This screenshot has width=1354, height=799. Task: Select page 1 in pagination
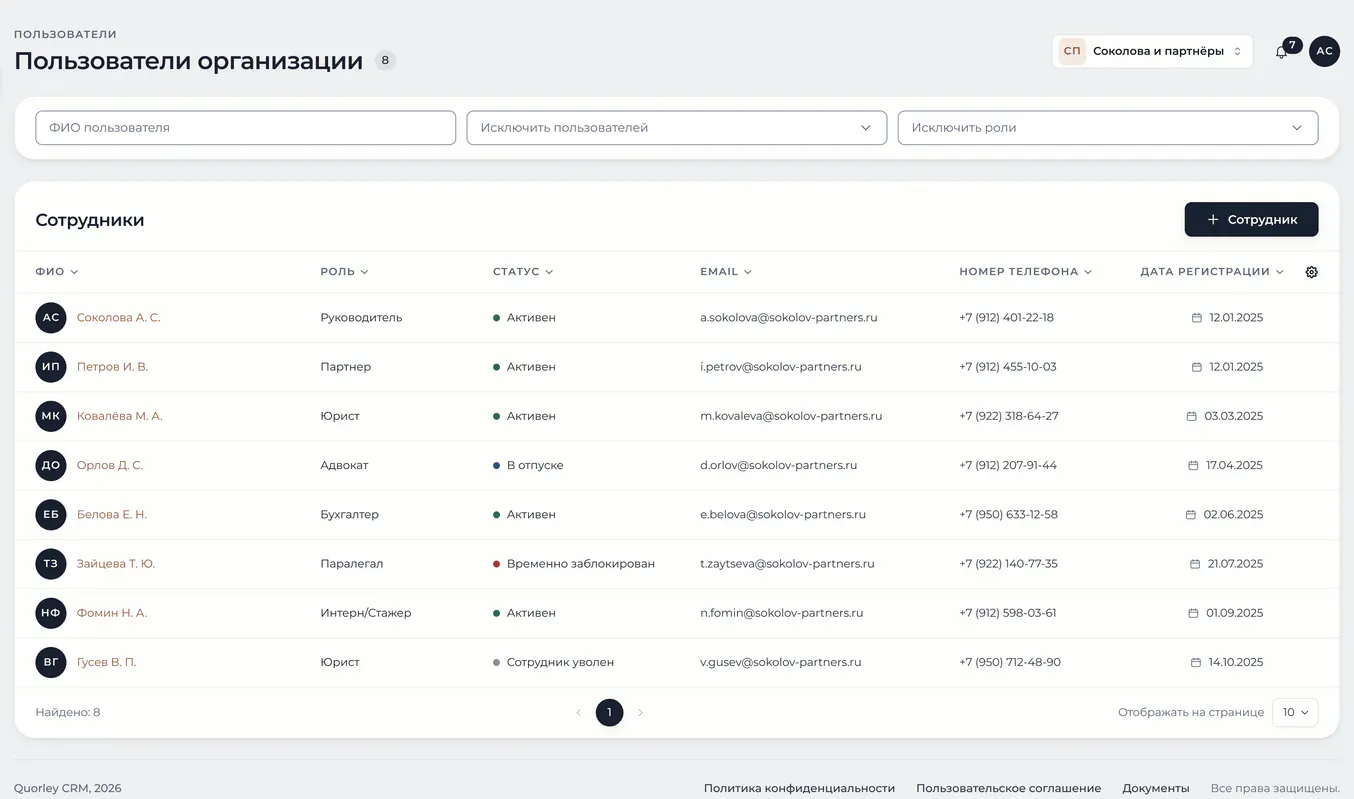pos(609,713)
